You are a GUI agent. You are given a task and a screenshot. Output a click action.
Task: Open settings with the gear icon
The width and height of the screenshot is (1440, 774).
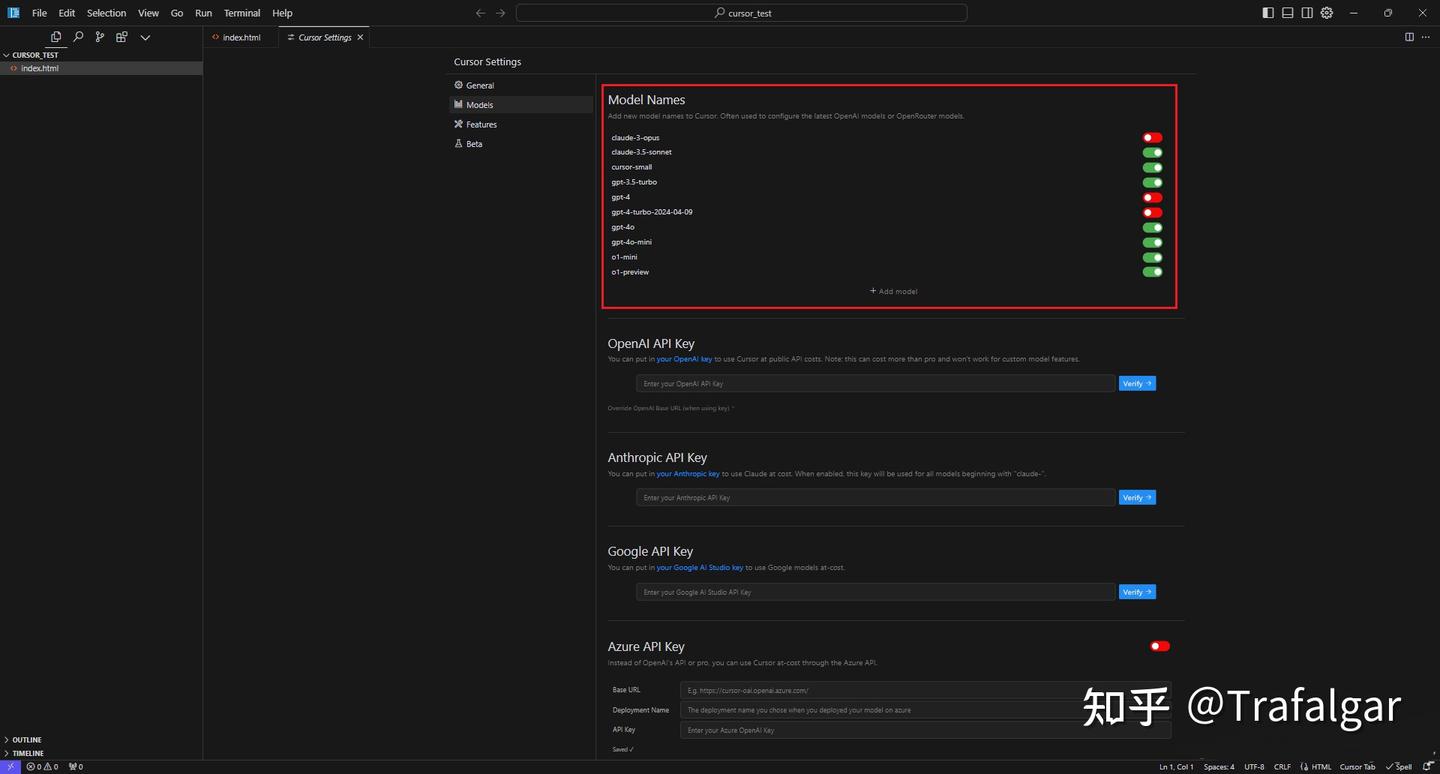(x=1327, y=13)
